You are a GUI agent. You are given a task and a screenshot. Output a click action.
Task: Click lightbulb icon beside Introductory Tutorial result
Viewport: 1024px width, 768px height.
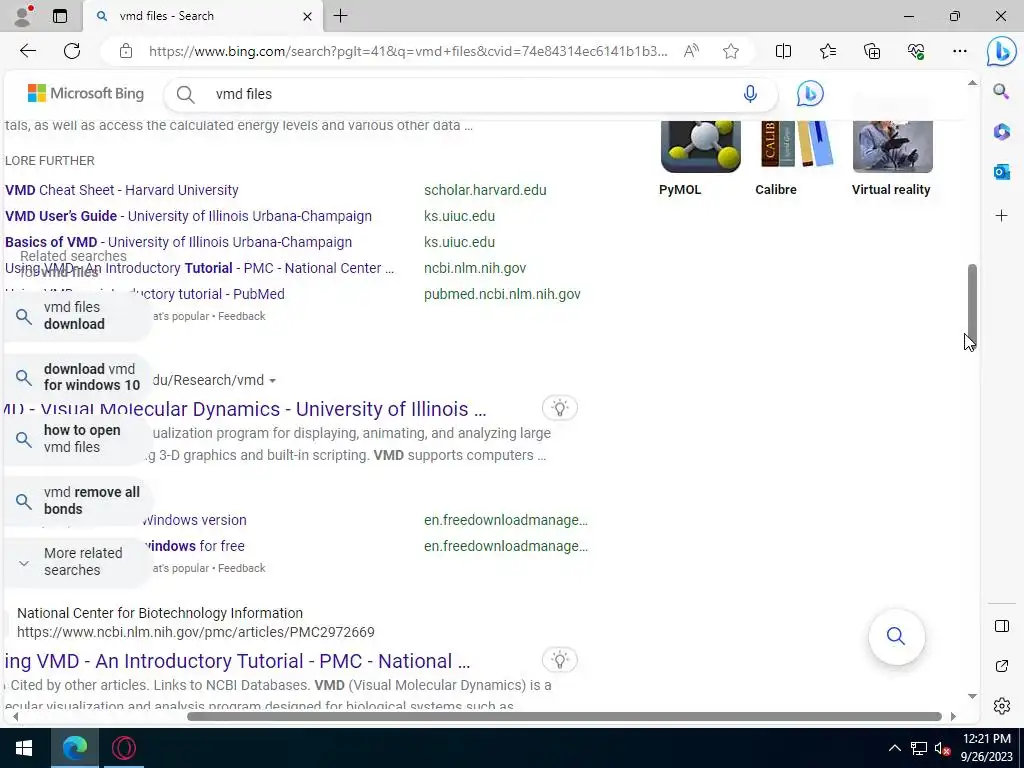(x=560, y=660)
